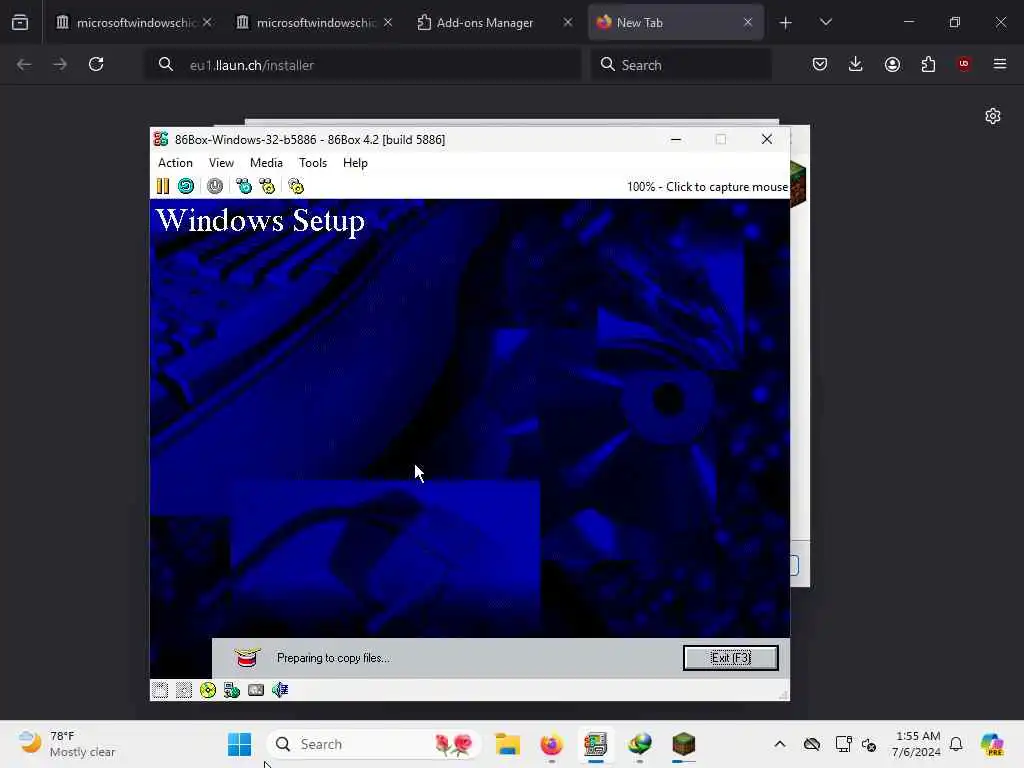Open 86Box machine settings toolbar icon
The height and width of the screenshot is (768, 1024).
pos(296,186)
